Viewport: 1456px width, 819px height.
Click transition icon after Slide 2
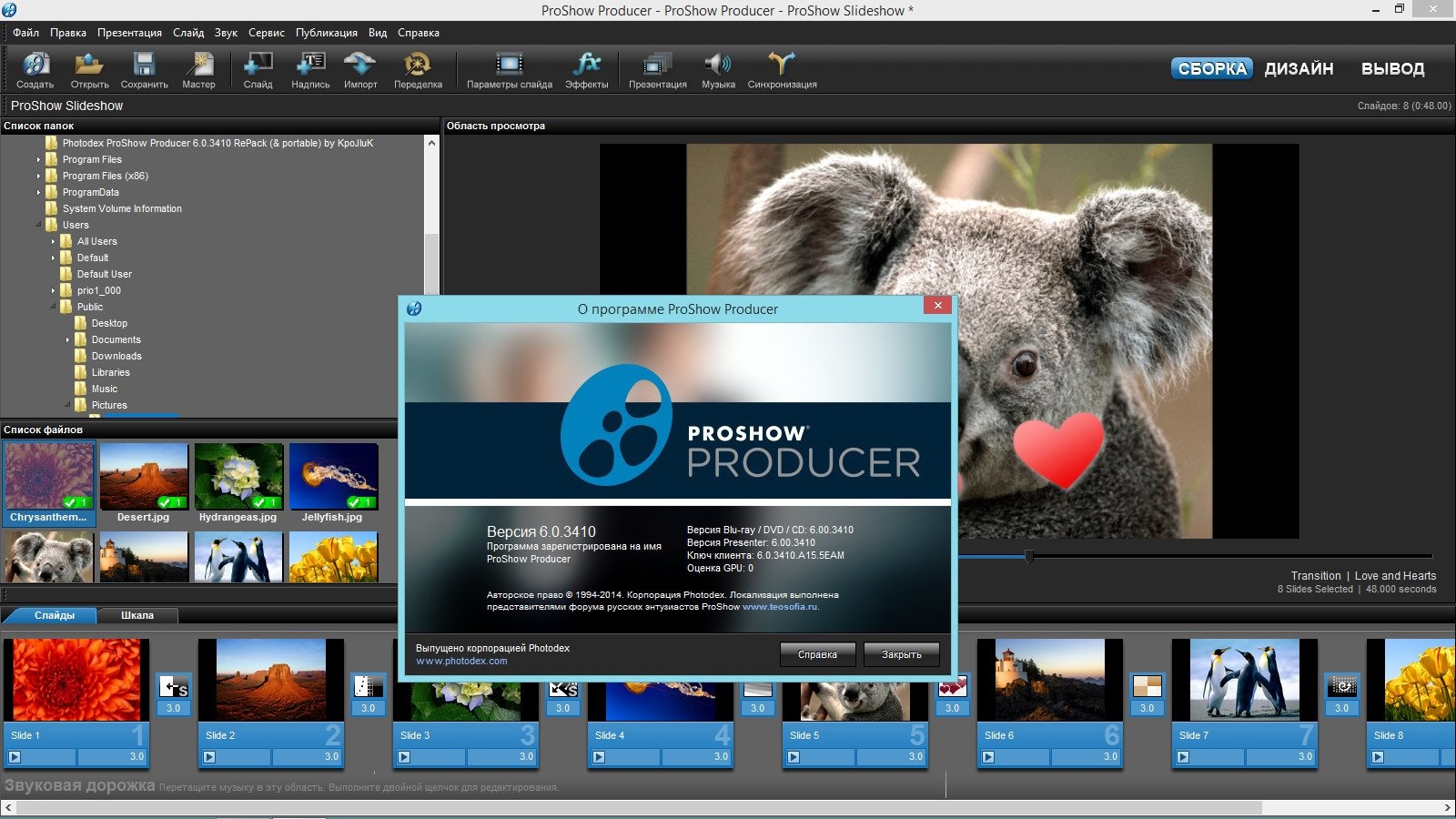(368, 686)
